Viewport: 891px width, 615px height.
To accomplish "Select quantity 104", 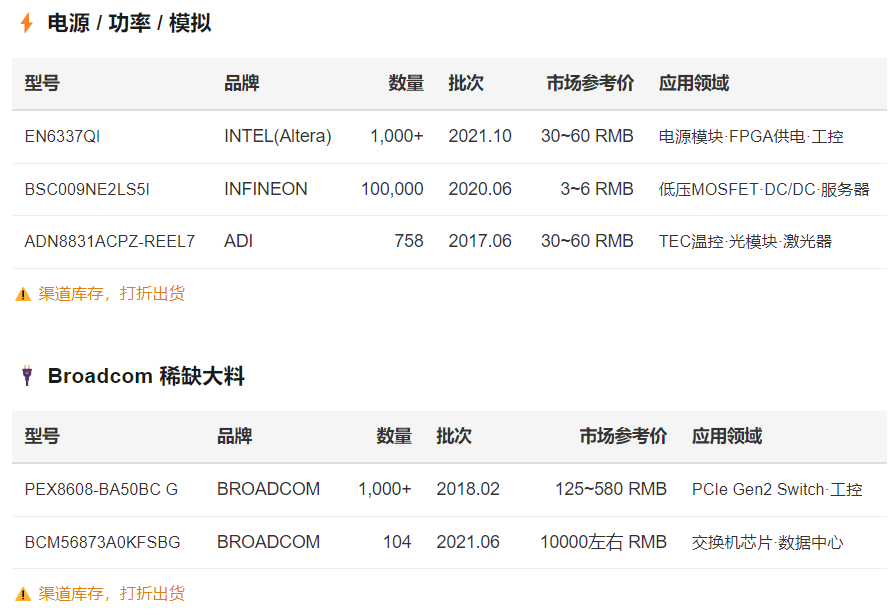I will point(397,542).
